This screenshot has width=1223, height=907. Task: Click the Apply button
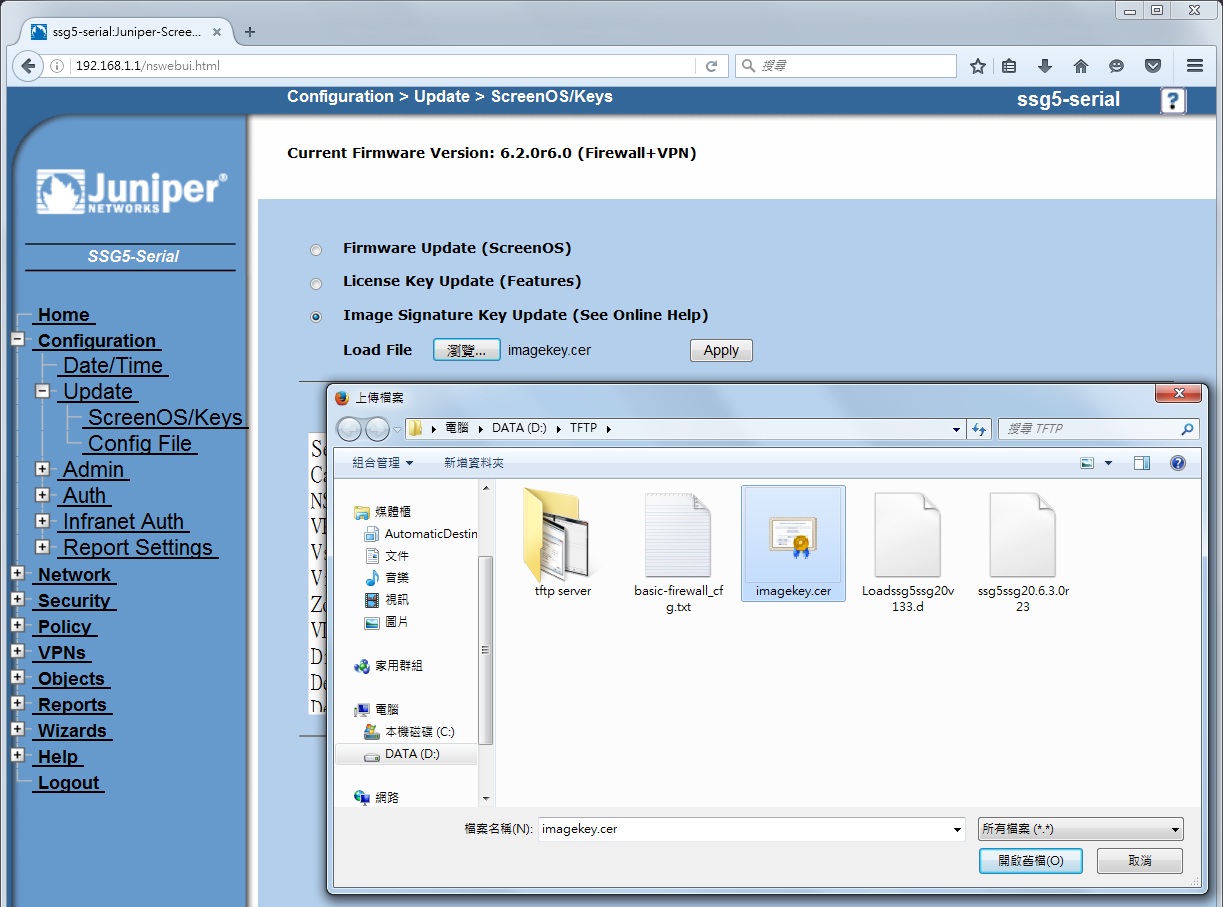tap(720, 350)
